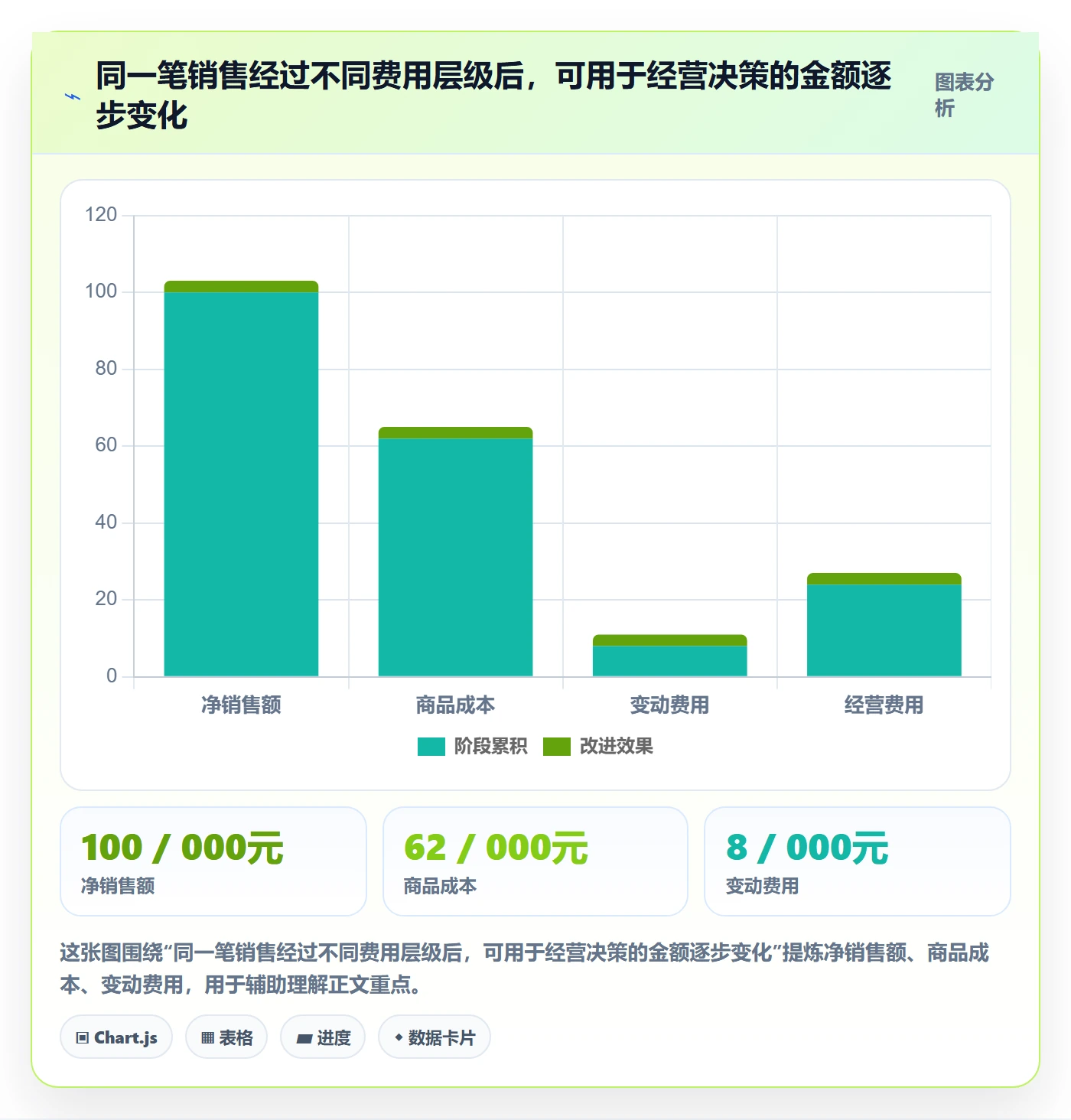Open the 8 / 000元 变动费用 card
The height and width of the screenshot is (1120, 1071).
pos(858,861)
